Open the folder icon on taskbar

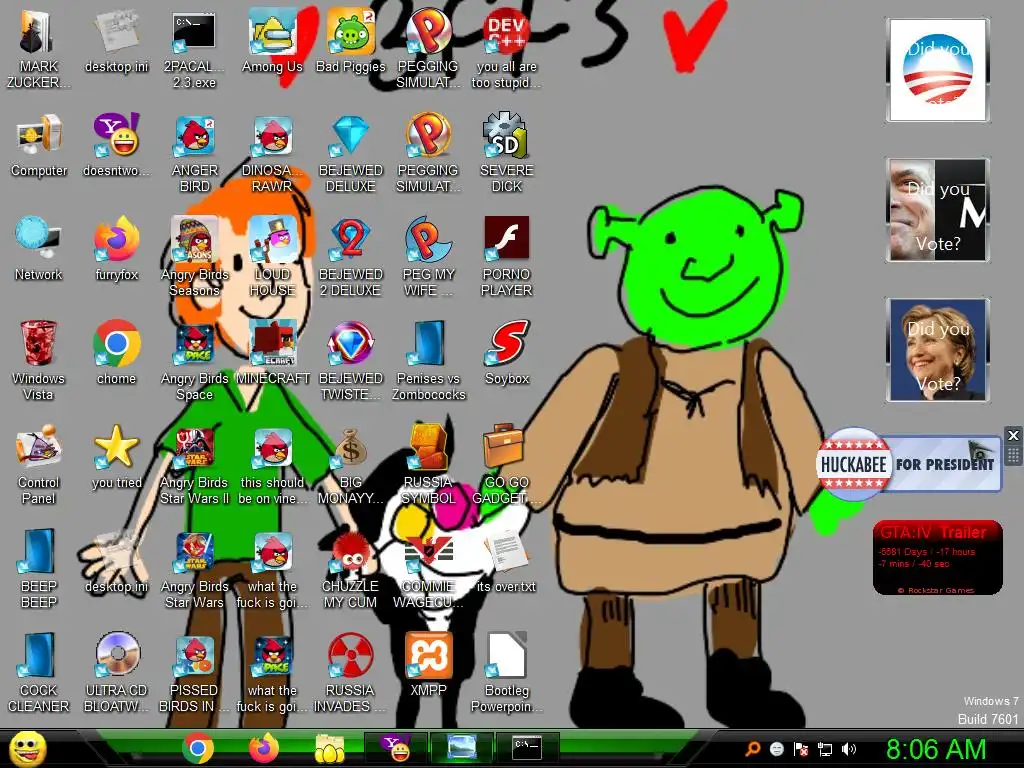coord(330,748)
